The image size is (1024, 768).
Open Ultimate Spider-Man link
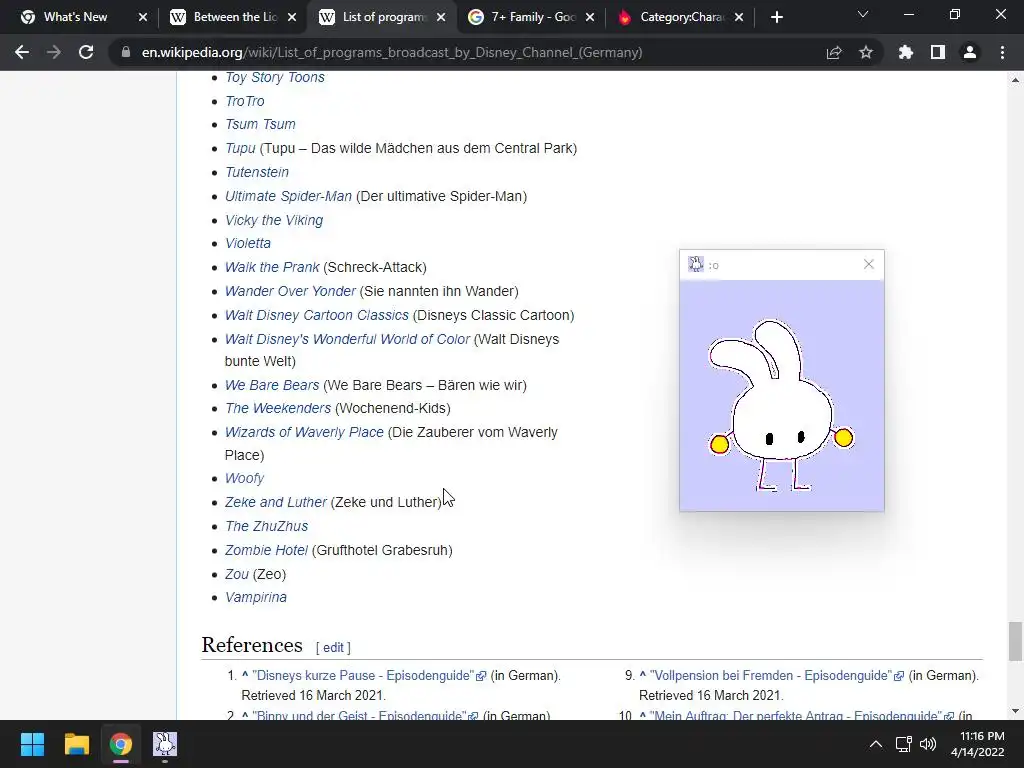coord(288,196)
